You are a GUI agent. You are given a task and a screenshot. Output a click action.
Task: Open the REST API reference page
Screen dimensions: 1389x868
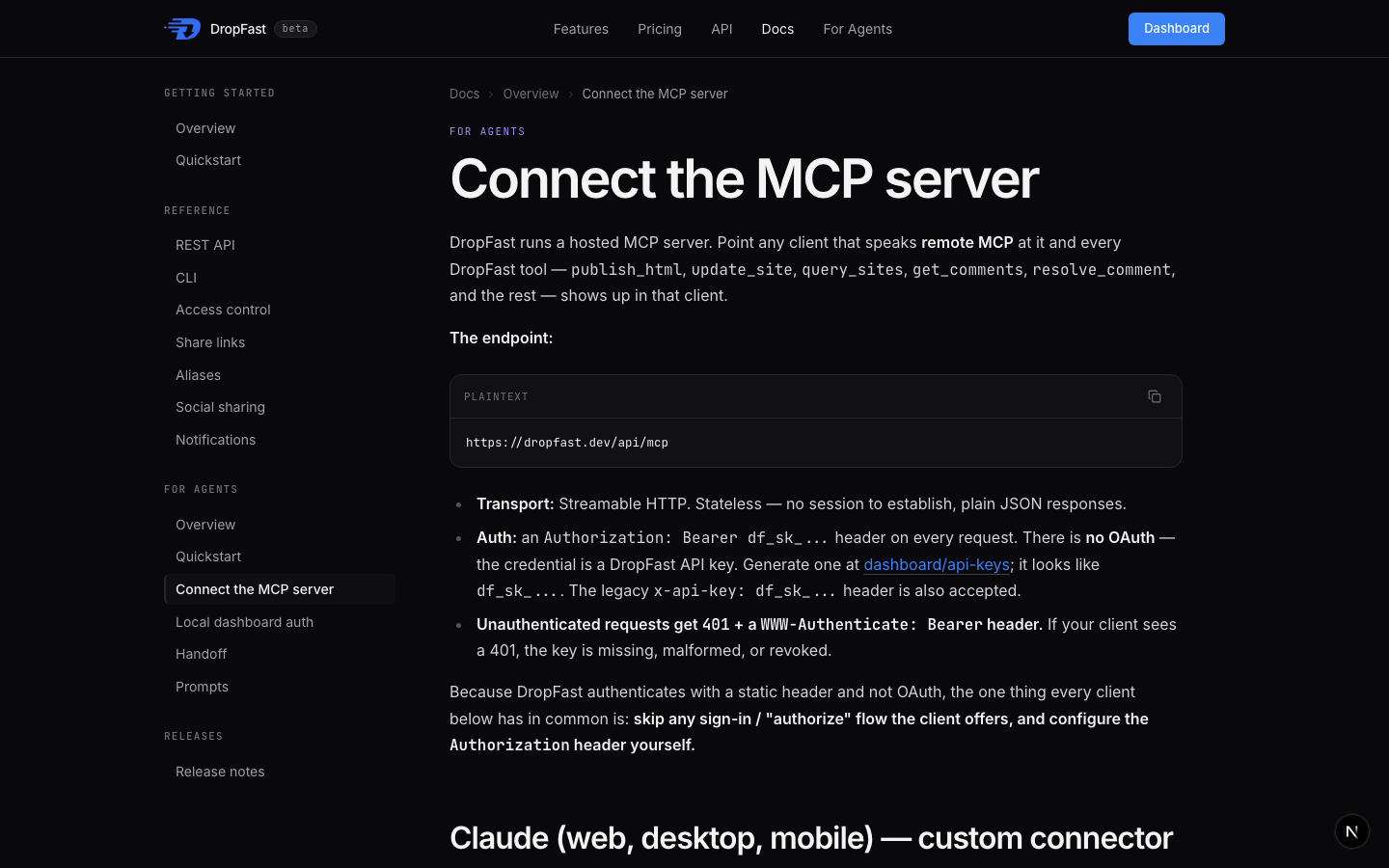280,245
